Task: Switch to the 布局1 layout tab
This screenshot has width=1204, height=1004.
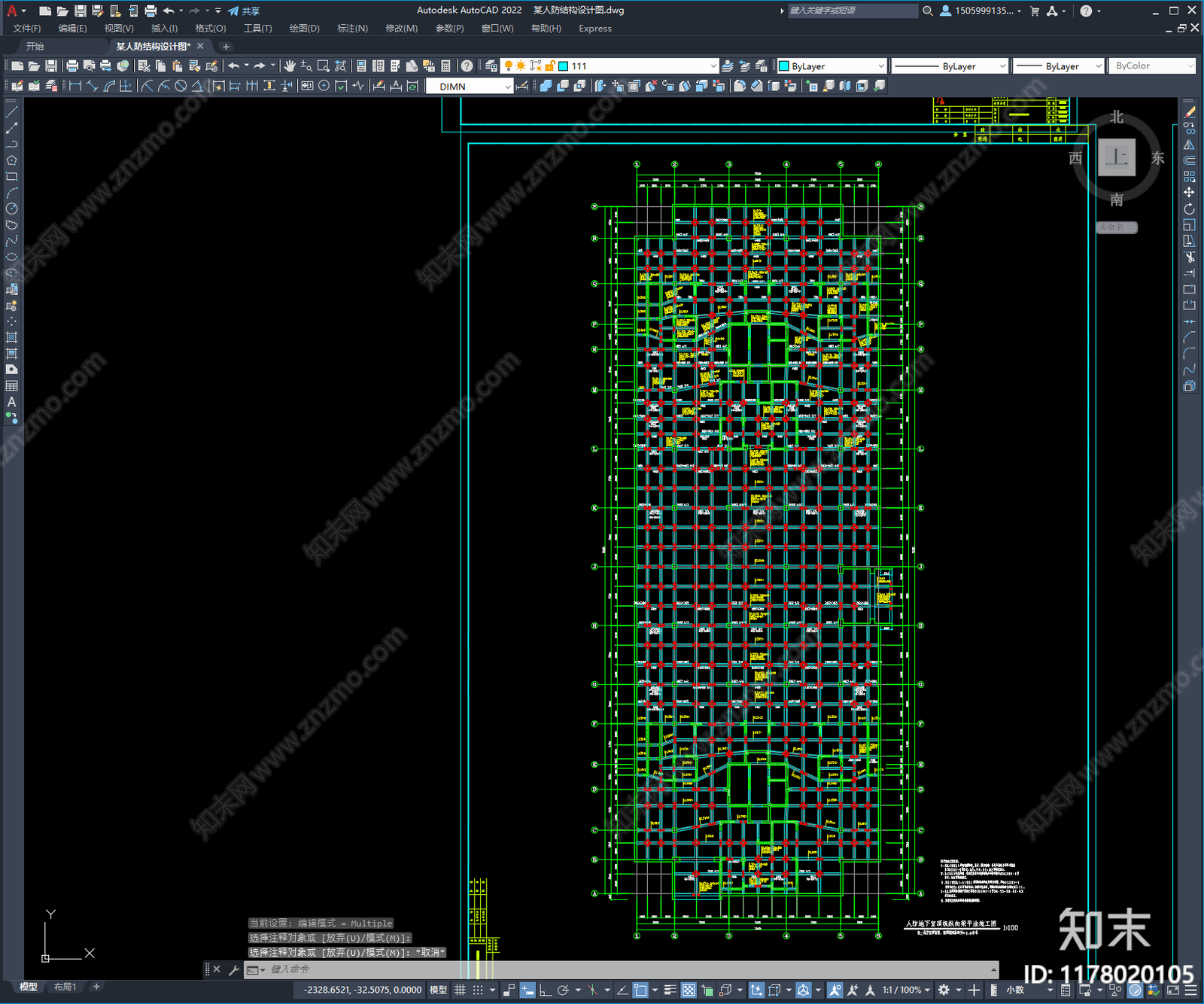Action: 65,987
